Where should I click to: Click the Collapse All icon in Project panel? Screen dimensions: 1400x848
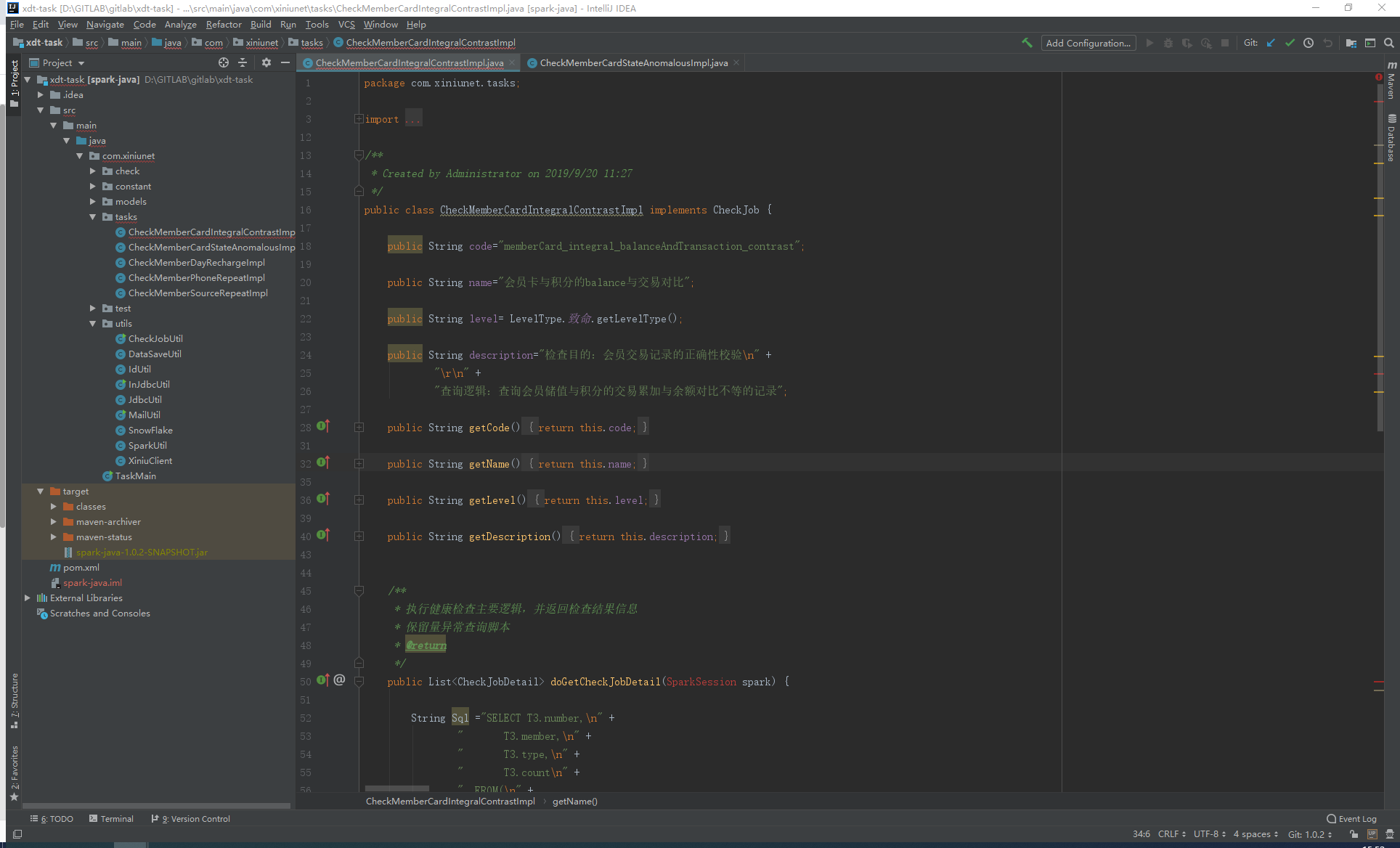click(x=243, y=63)
